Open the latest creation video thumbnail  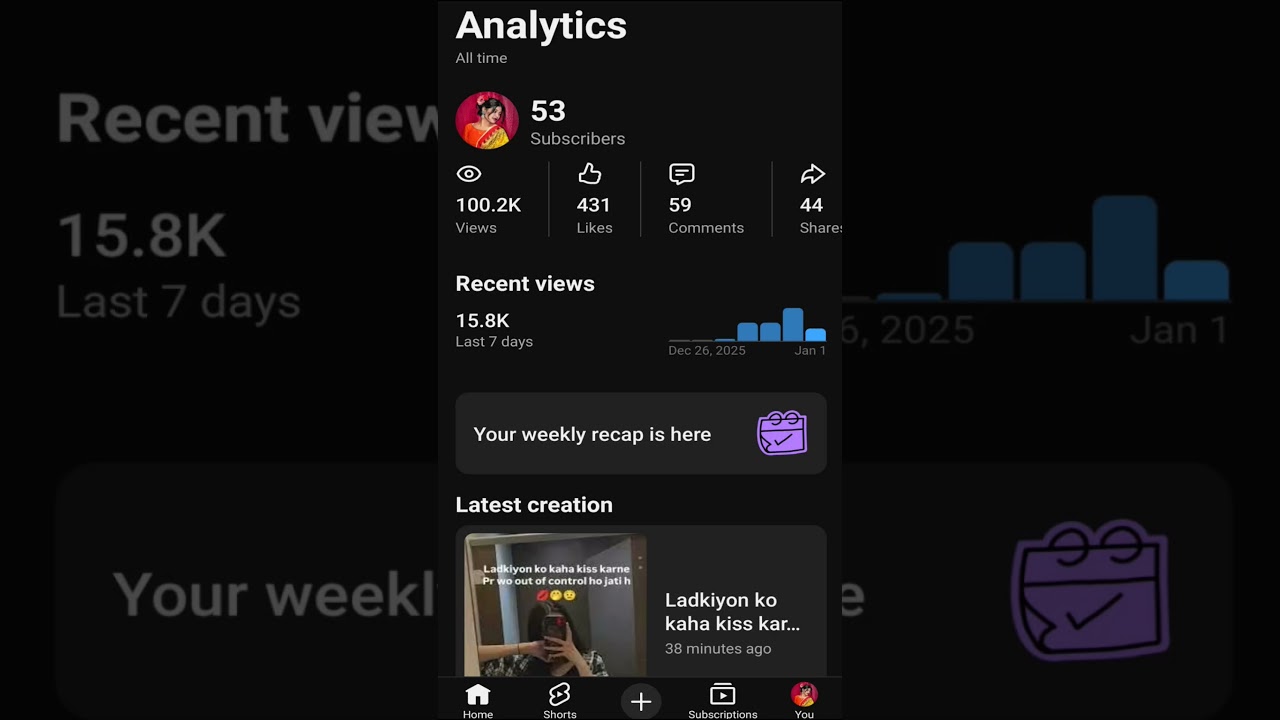point(556,605)
